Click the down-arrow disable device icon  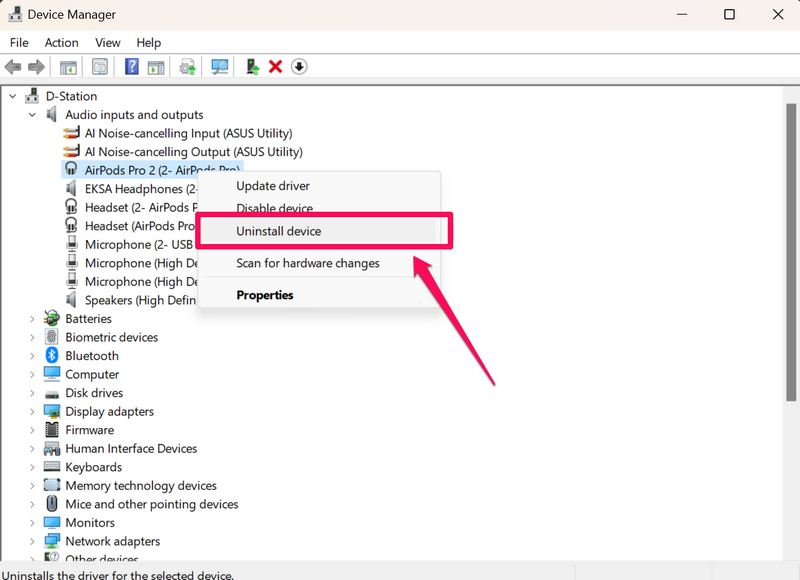pos(299,67)
